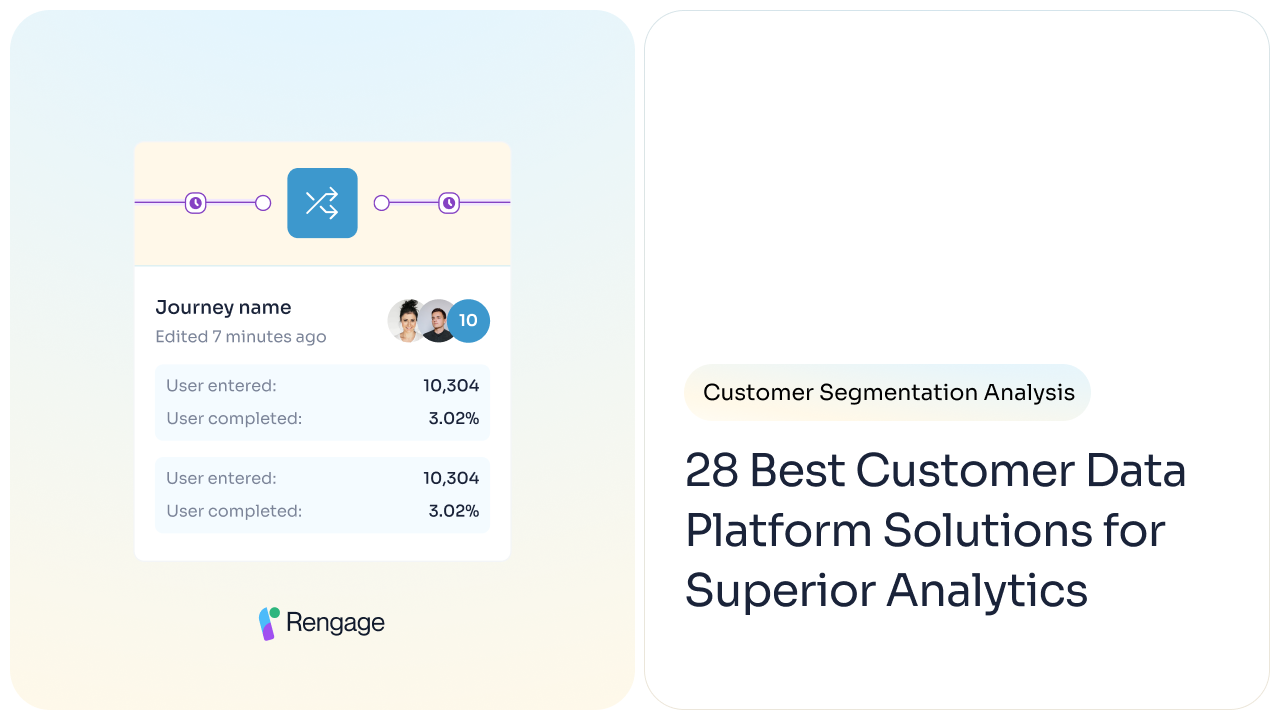Select first User completed 3.02% row

(x=322, y=418)
